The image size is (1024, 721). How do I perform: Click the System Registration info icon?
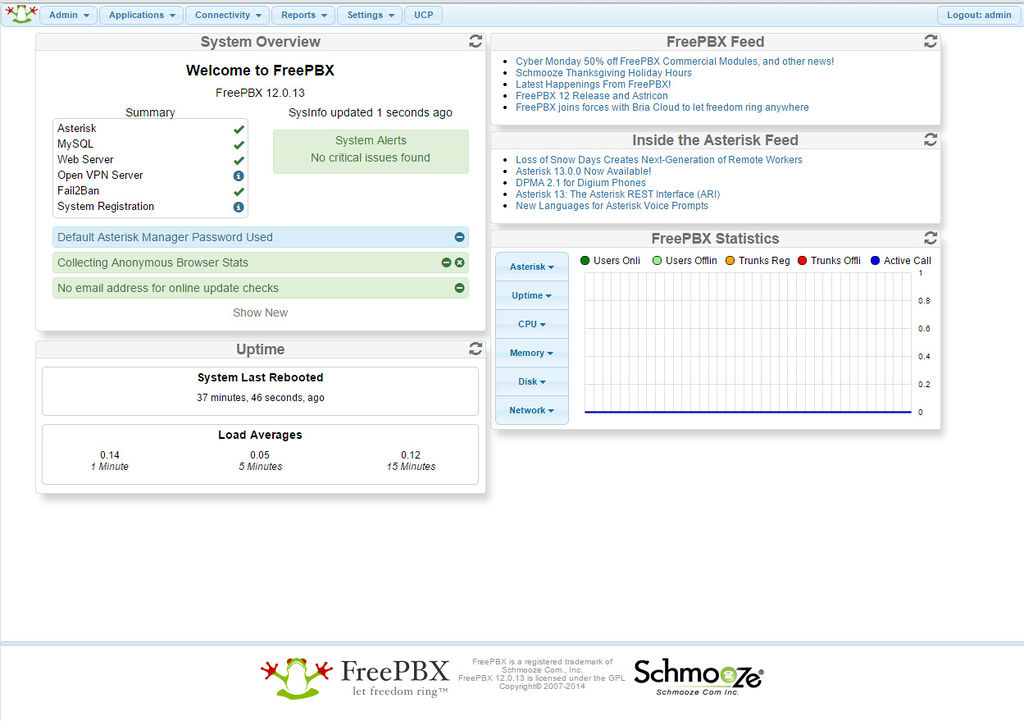point(239,207)
